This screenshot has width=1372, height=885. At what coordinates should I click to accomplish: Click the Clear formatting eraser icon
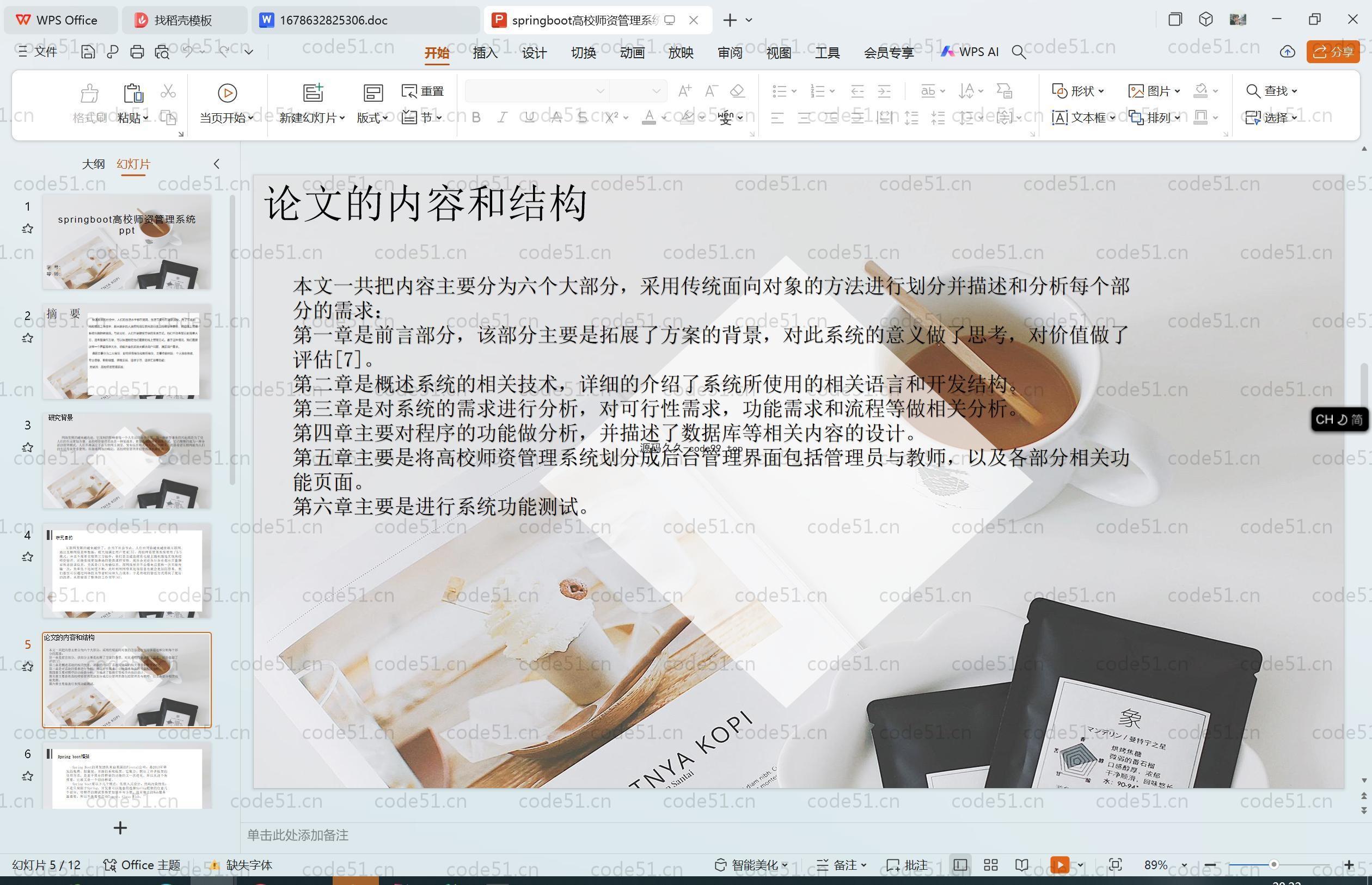point(737,91)
